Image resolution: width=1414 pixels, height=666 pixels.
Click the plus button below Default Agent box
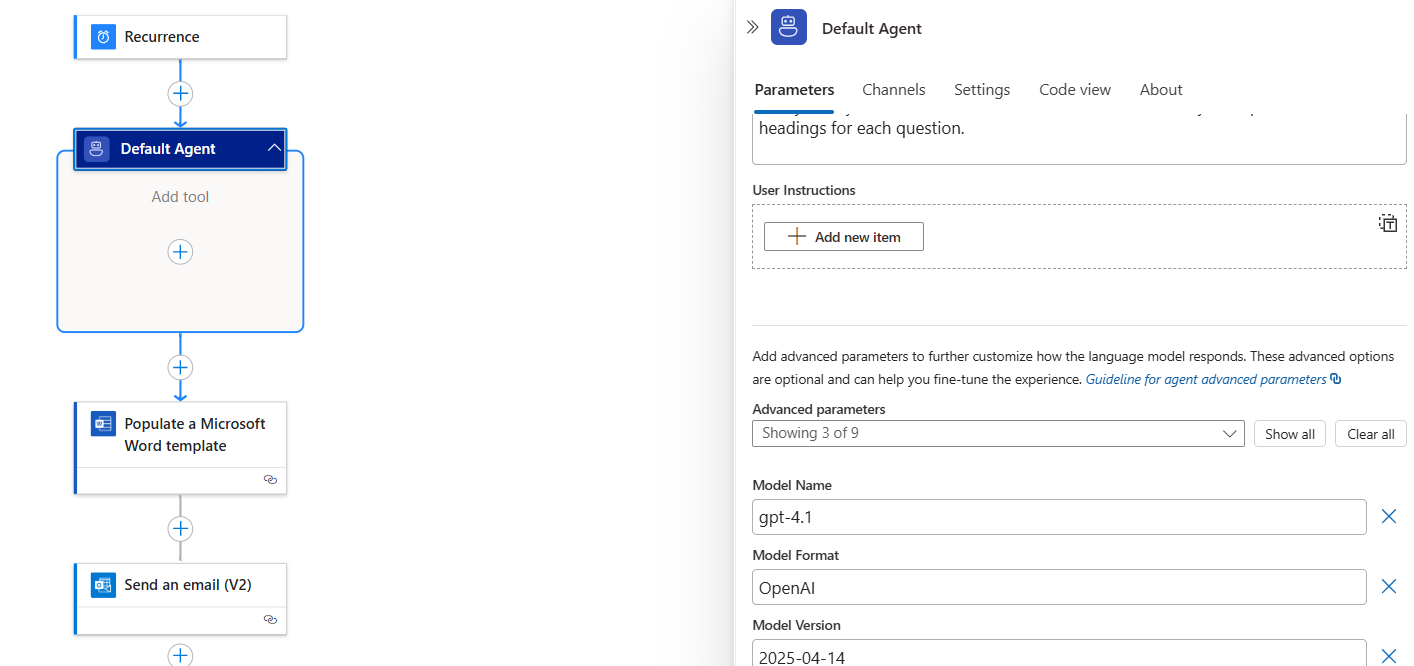[180, 367]
